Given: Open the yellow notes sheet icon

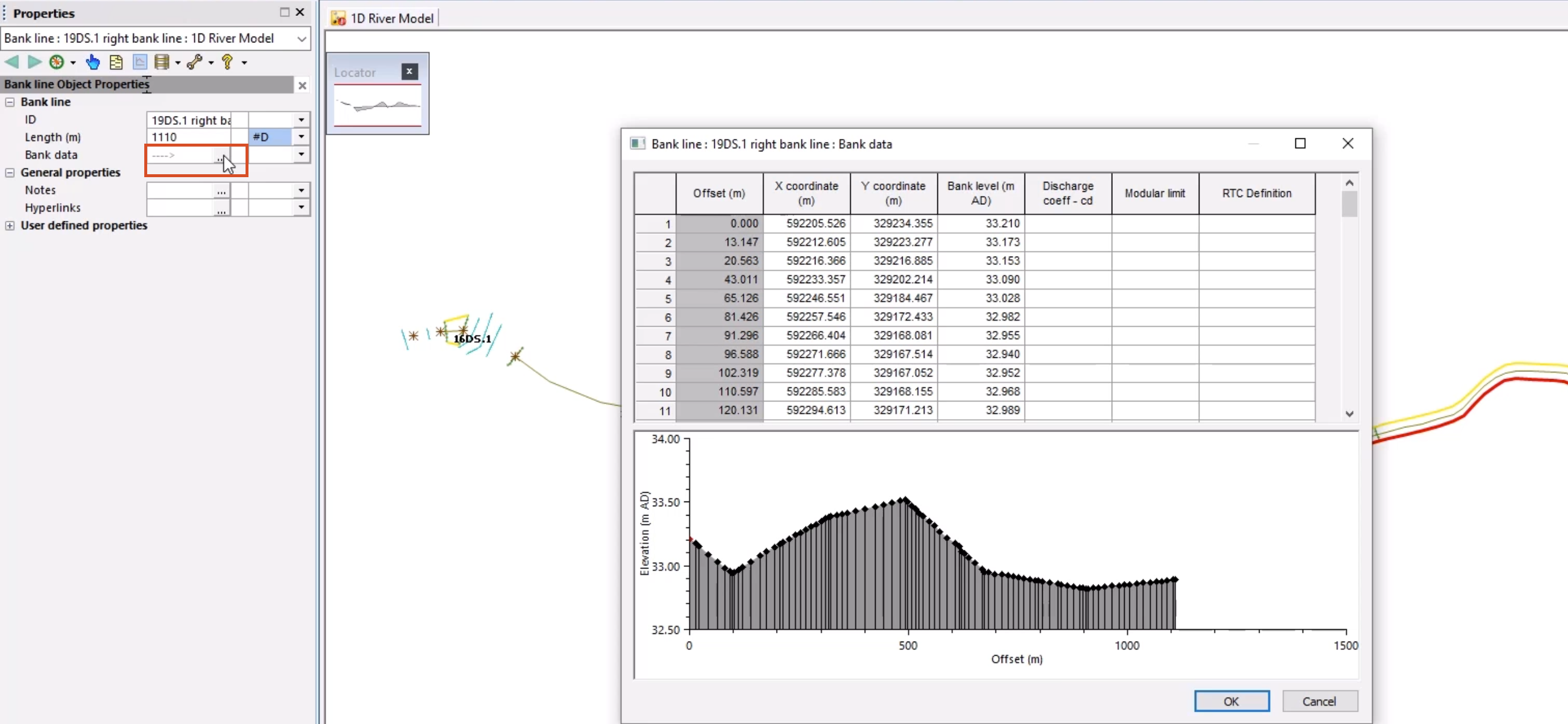Looking at the screenshot, I should tap(115, 62).
